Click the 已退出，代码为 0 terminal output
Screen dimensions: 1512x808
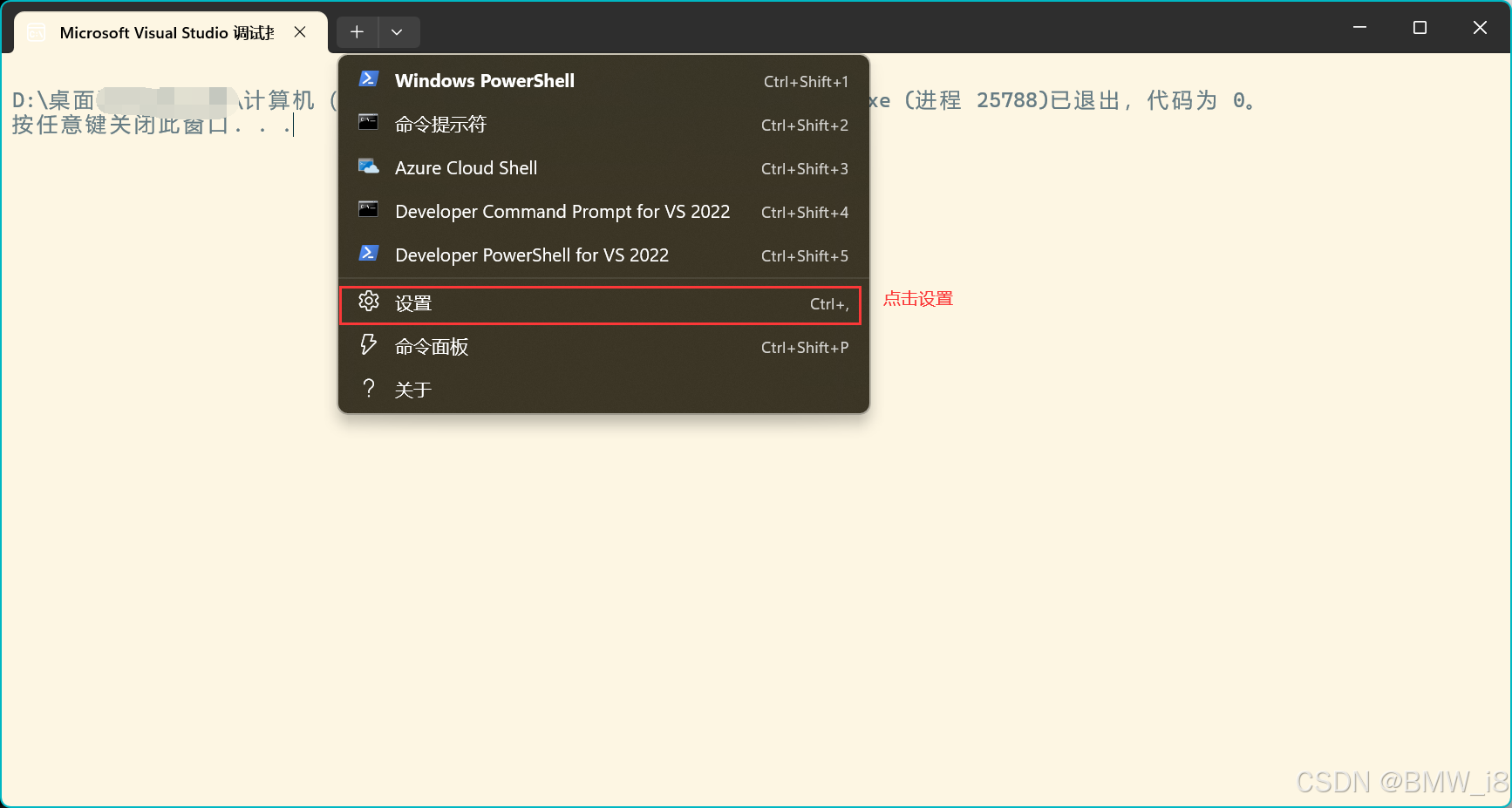pos(1151,101)
